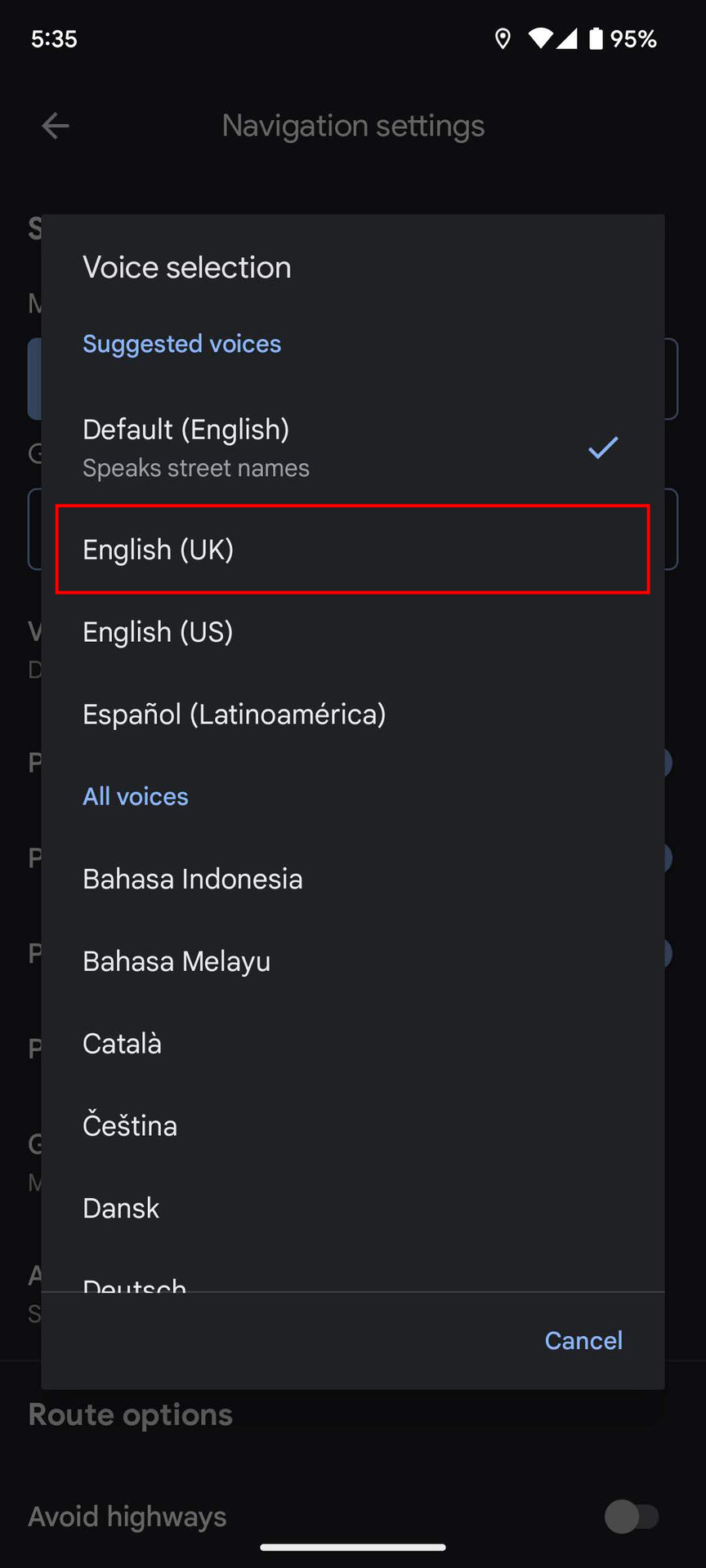706x1568 pixels.
Task: Select the Default (English) voice
Action: tap(327, 448)
